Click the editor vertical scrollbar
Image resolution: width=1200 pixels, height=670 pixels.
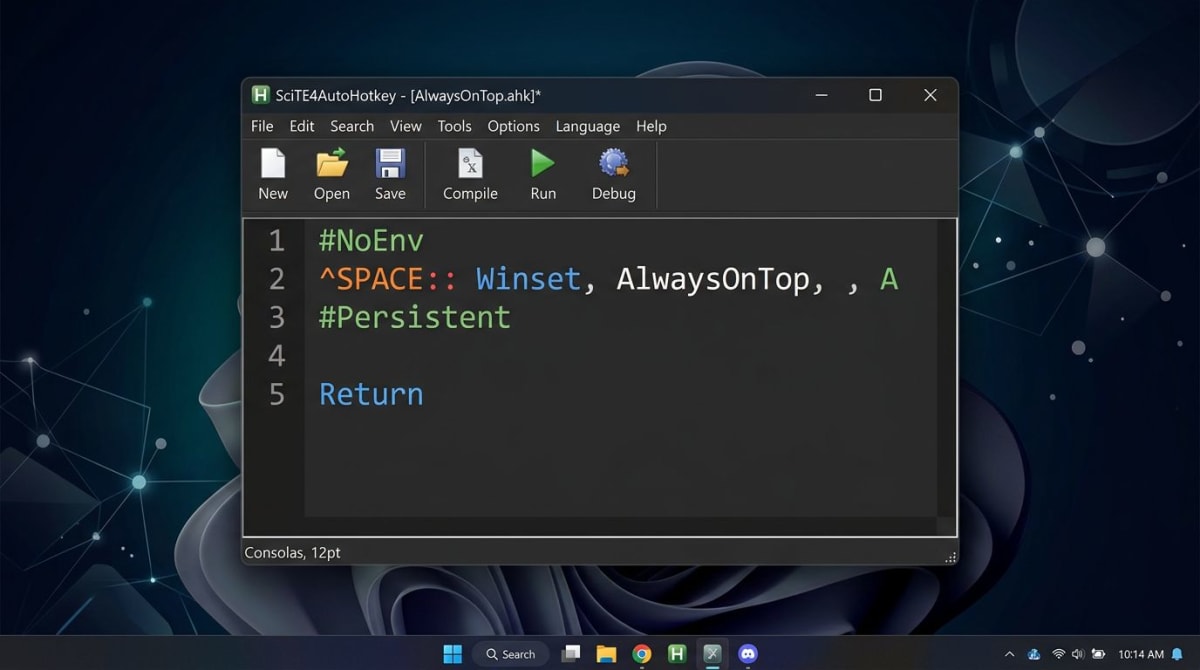[x=946, y=368]
